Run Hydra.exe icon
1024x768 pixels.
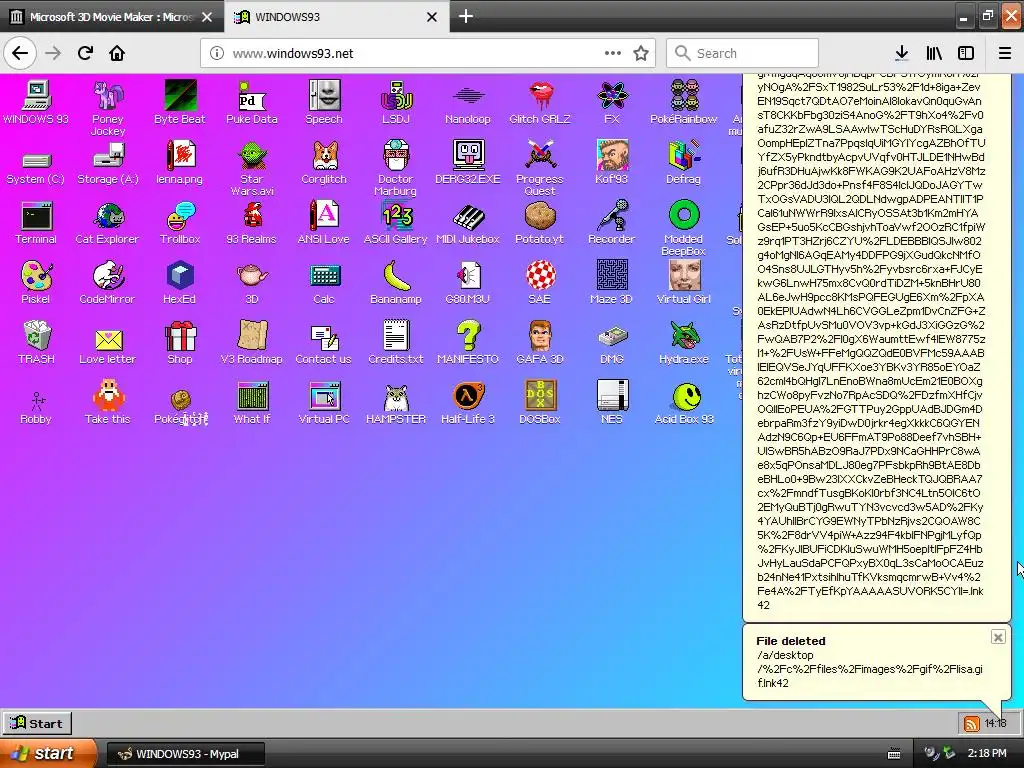[x=684, y=336]
